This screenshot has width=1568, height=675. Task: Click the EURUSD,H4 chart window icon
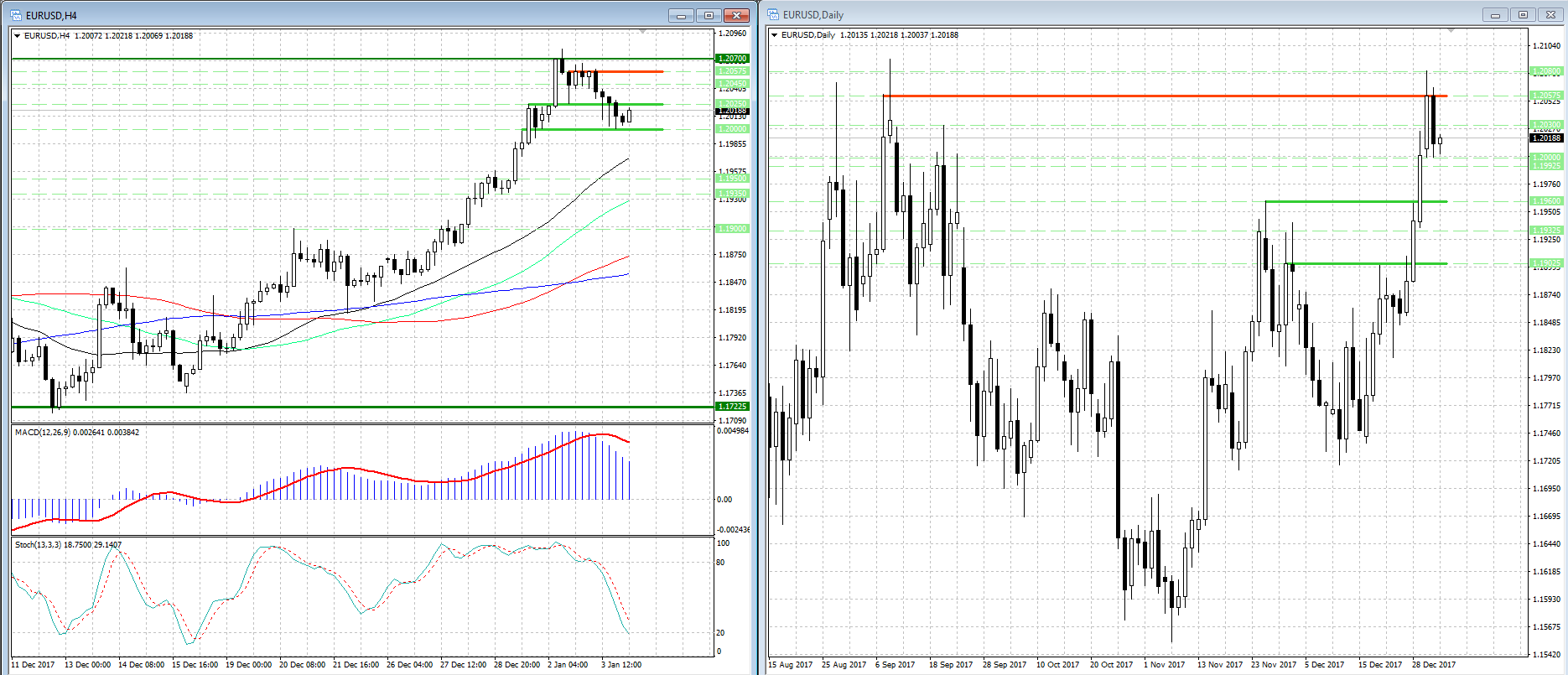[x=16, y=15]
